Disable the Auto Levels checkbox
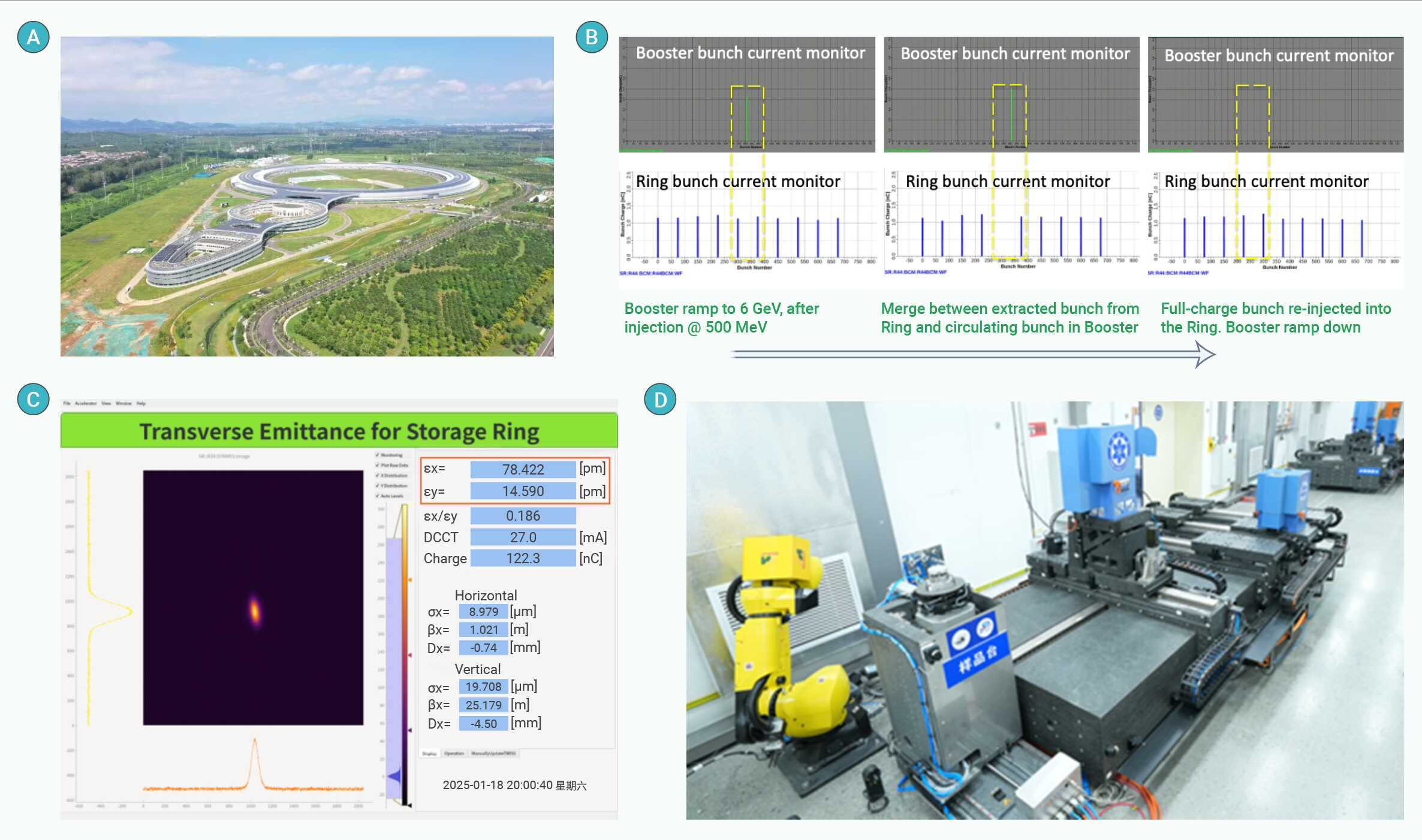1422x840 pixels. pyautogui.click(x=377, y=496)
